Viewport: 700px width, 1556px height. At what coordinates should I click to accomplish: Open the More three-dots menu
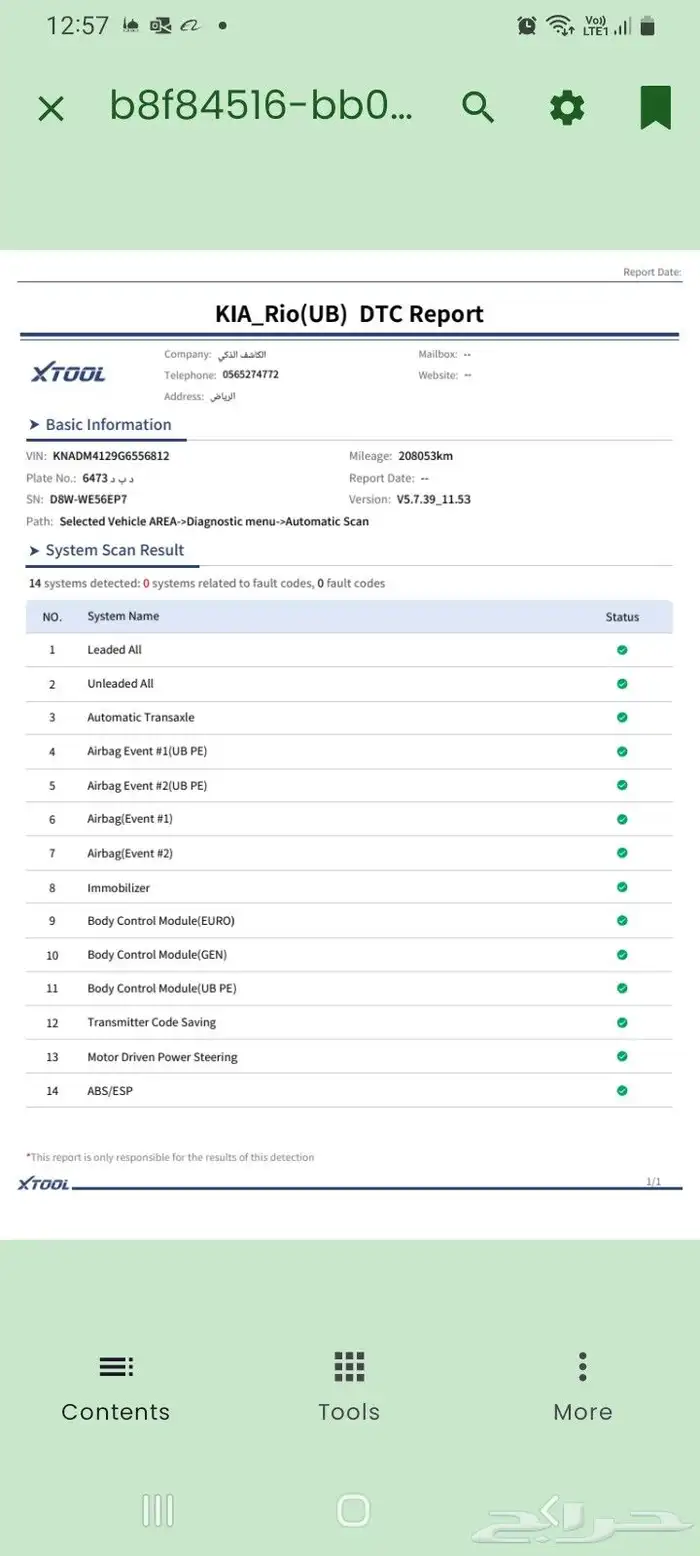[582, 1366]
